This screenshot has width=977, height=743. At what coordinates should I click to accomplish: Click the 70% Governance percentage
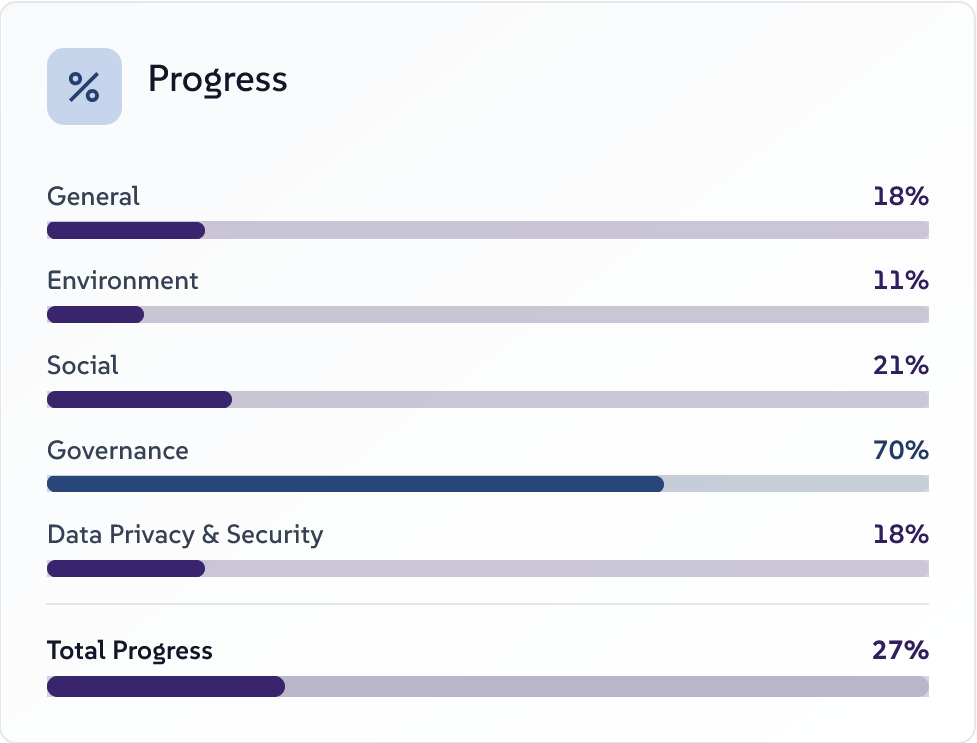tap(901, 451)
